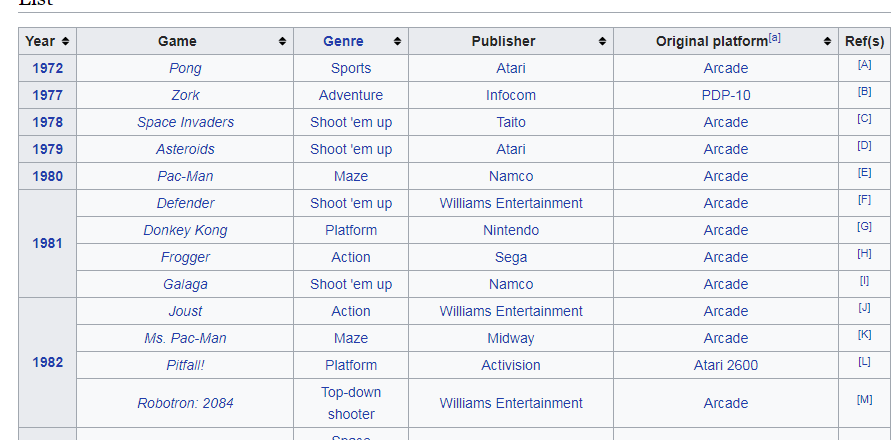Open PDP-10 platform link

(x=725, y=95)
